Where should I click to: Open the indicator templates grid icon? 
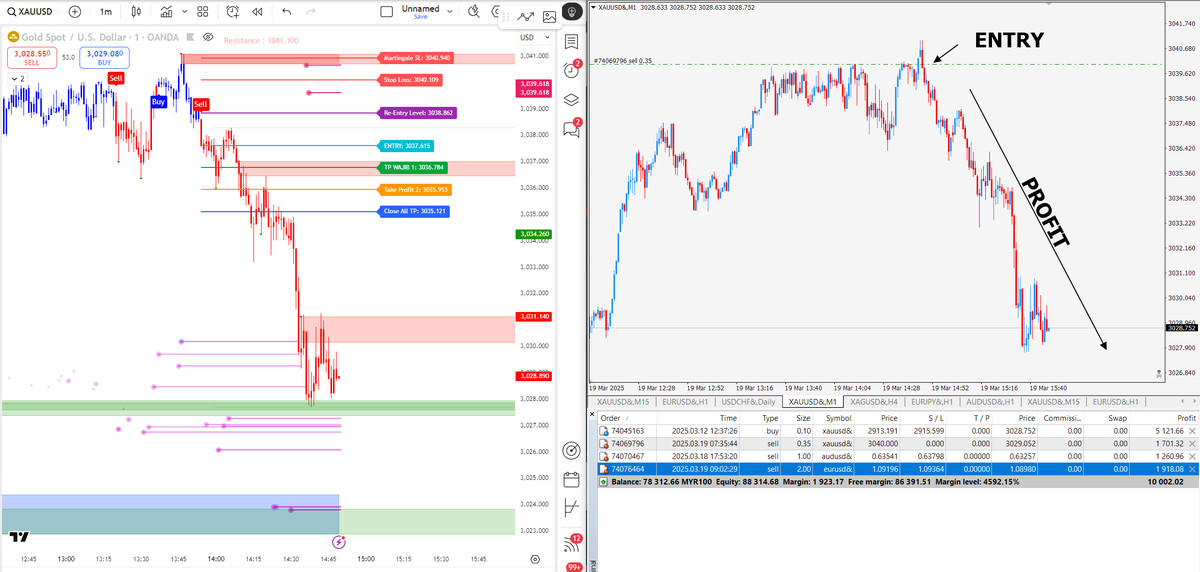pos(202,12)
